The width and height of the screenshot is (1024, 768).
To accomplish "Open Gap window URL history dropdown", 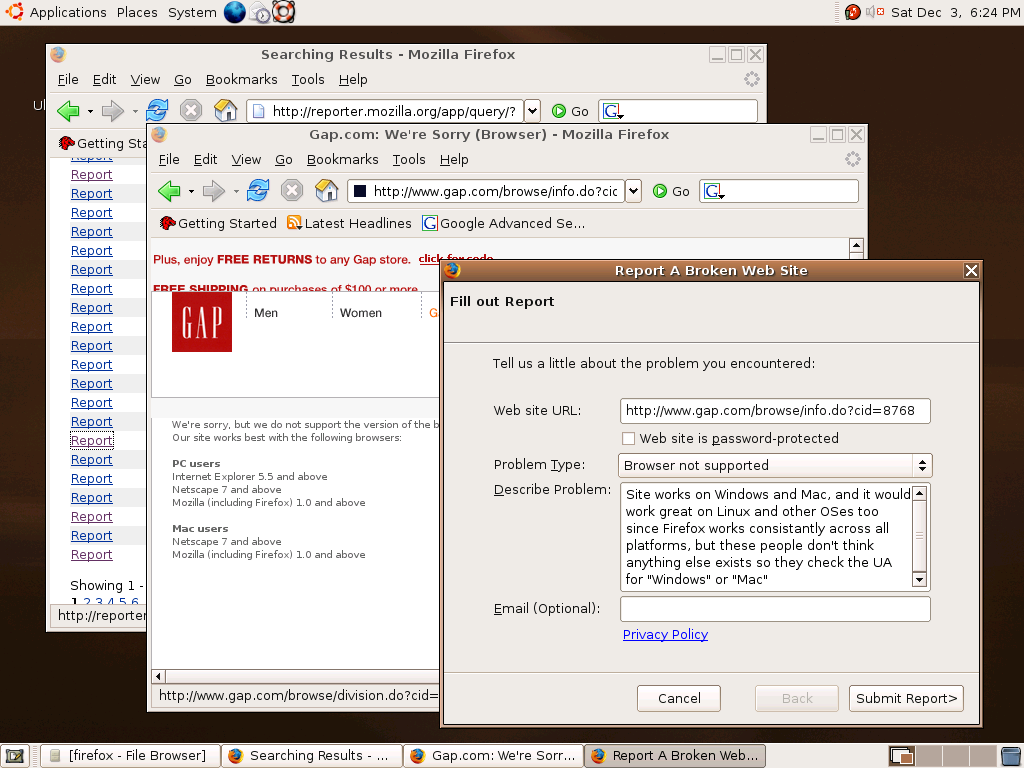I will click(633, 191).
